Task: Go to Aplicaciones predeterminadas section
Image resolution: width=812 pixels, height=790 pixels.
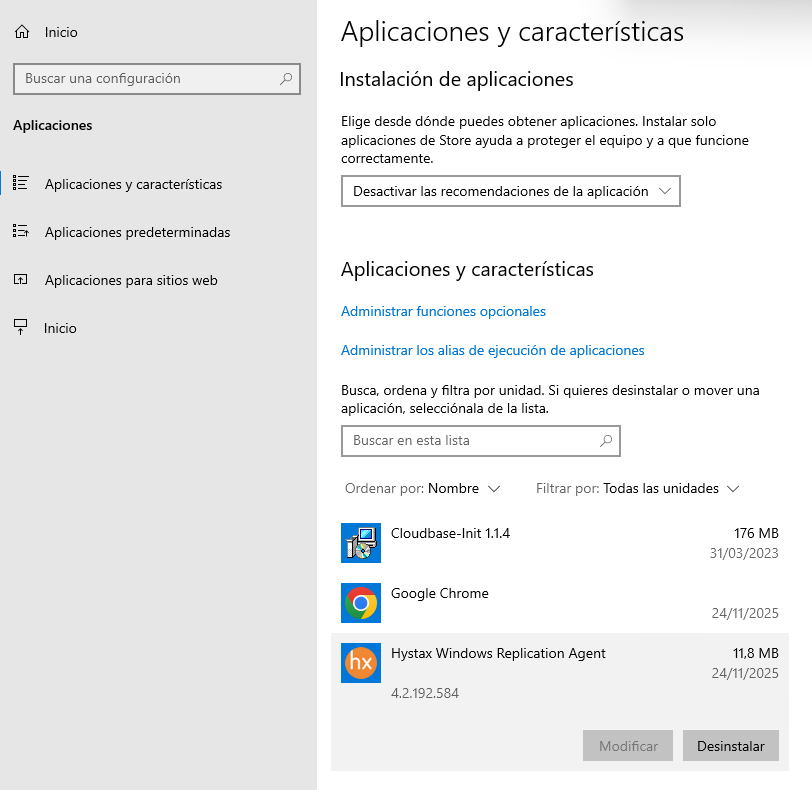Action: [137, 232]
